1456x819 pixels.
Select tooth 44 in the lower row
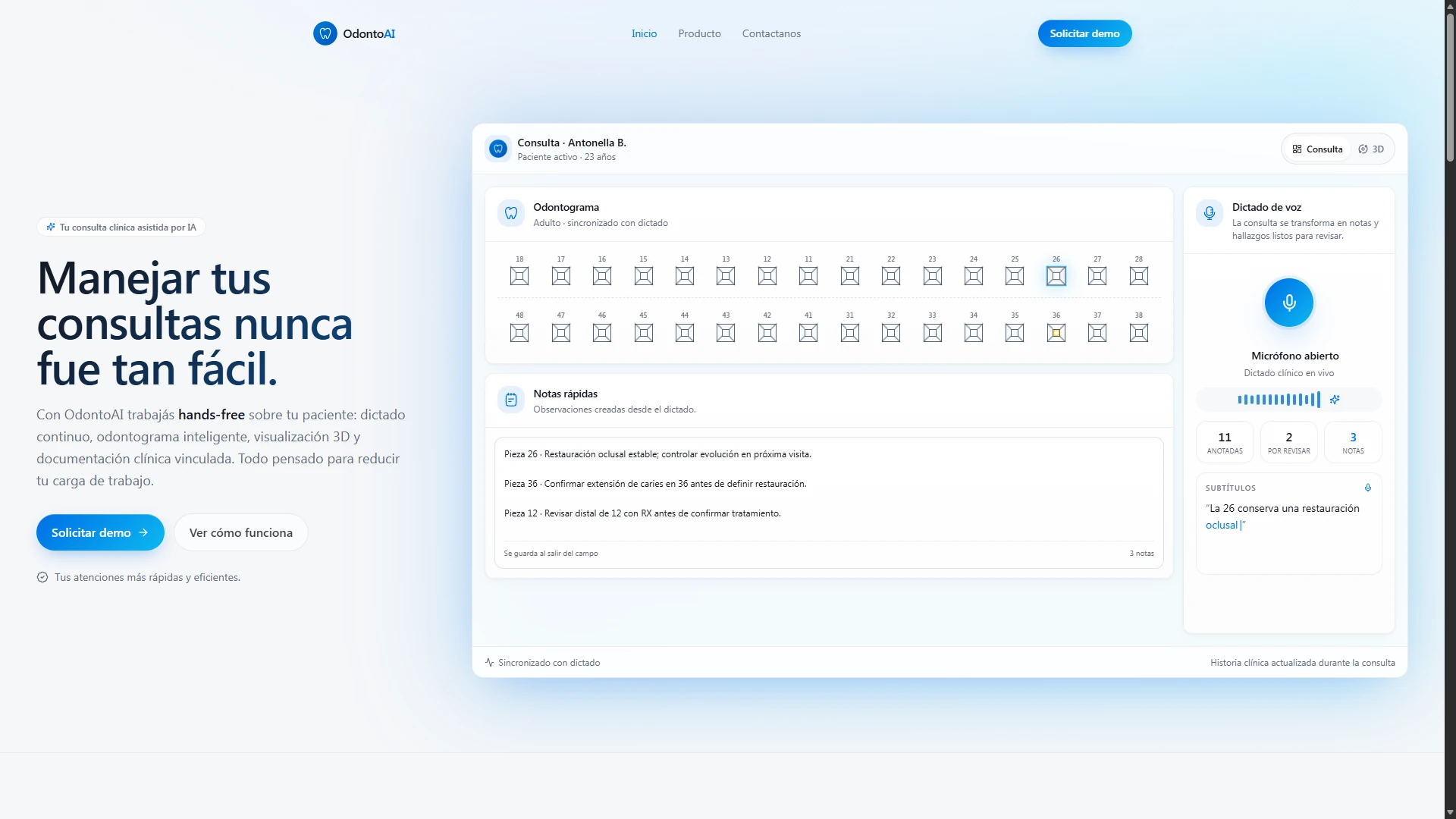click(685, 333)
